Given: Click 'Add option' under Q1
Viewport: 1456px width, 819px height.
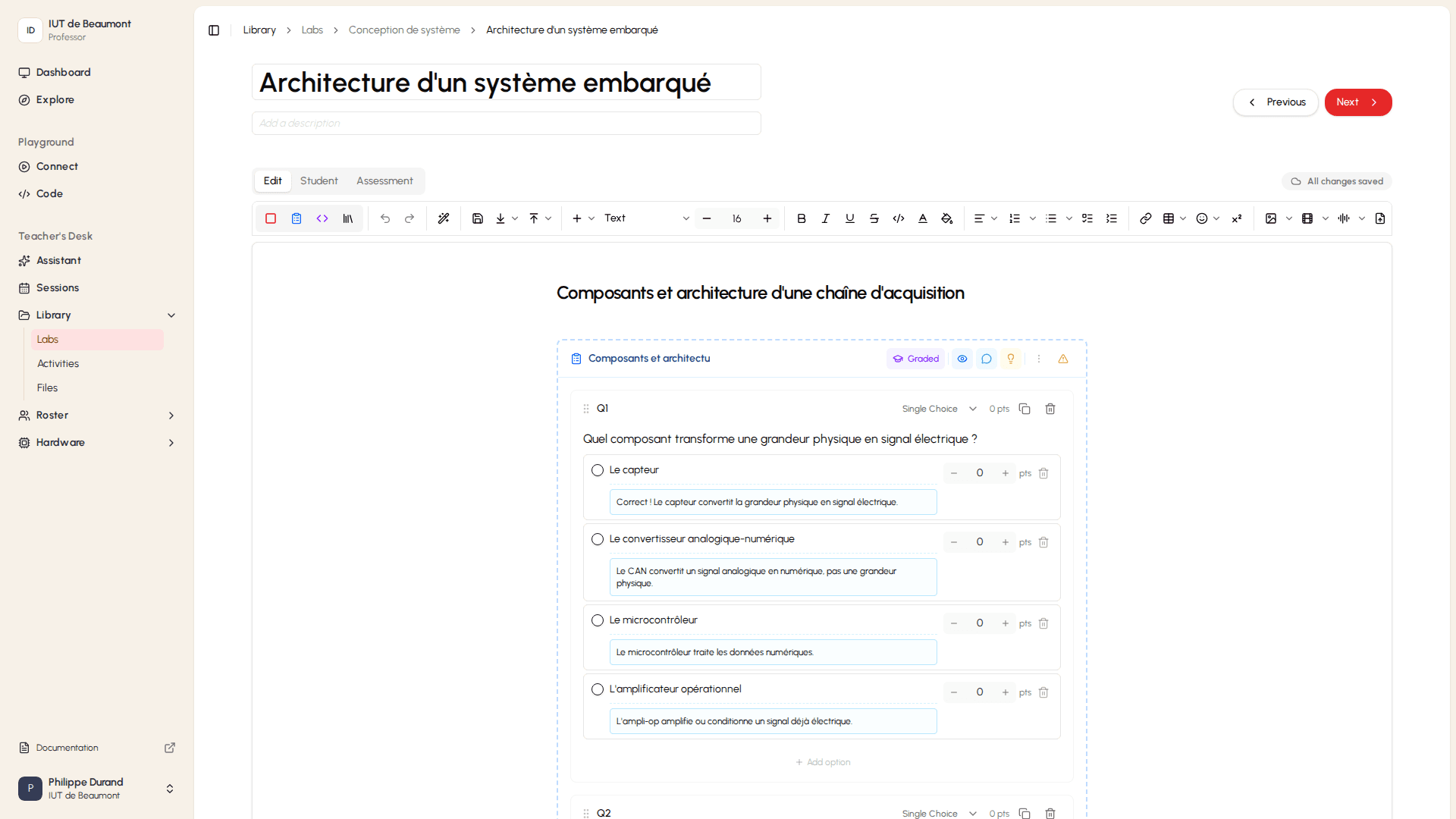Looking at the screenshot, I should tap(822, 762).
